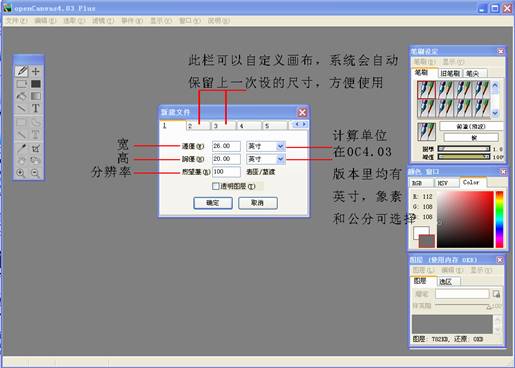Screen dimensions: 515x368
Task: Click the new layer icon in layer panel
Action: point(496,294)
